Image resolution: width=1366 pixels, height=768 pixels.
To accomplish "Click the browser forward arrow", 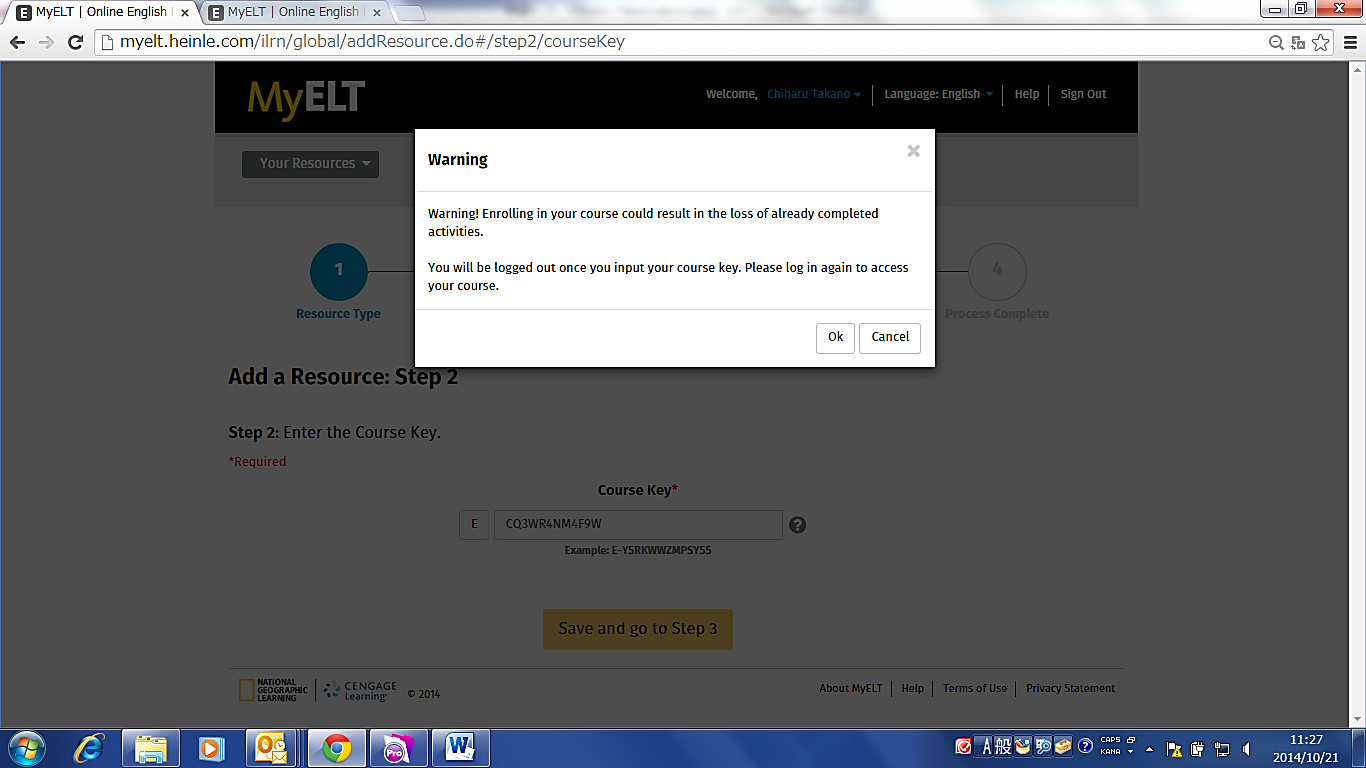I will 46,42.
